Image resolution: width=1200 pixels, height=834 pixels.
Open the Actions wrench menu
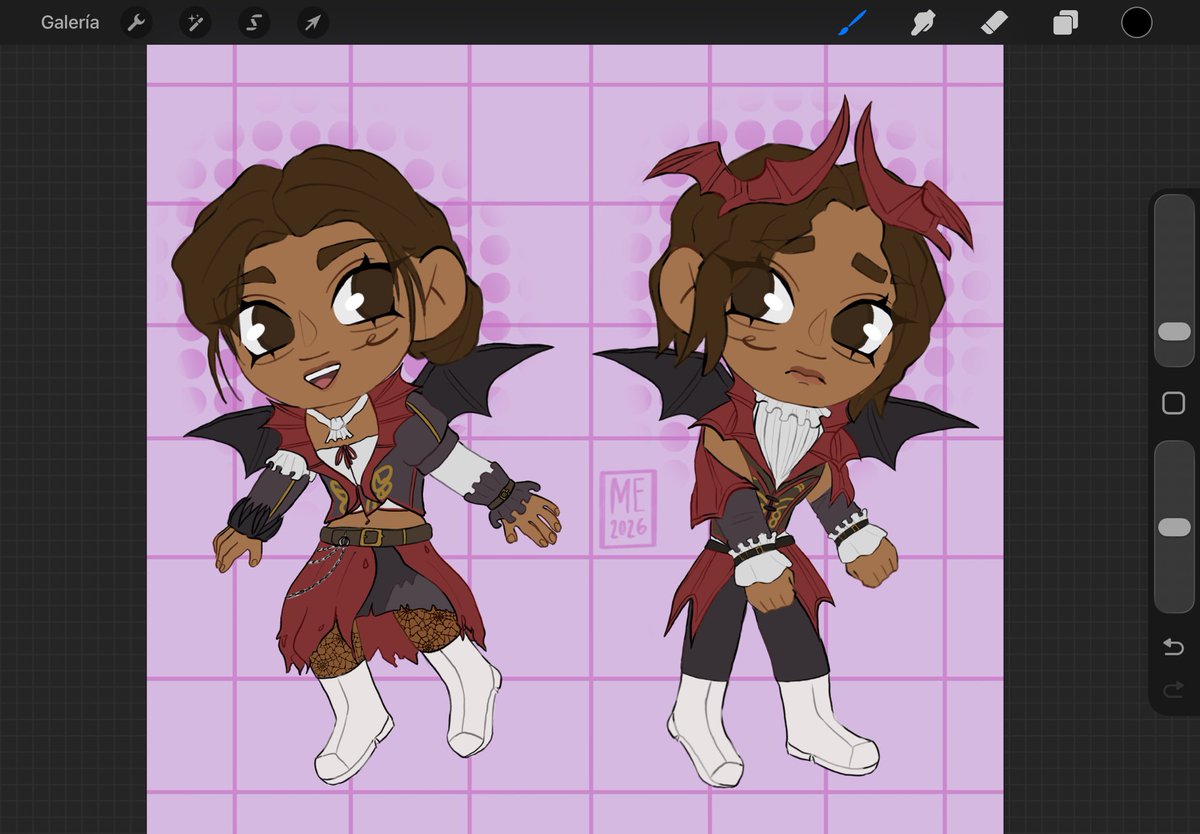click(x=136, y=22)
